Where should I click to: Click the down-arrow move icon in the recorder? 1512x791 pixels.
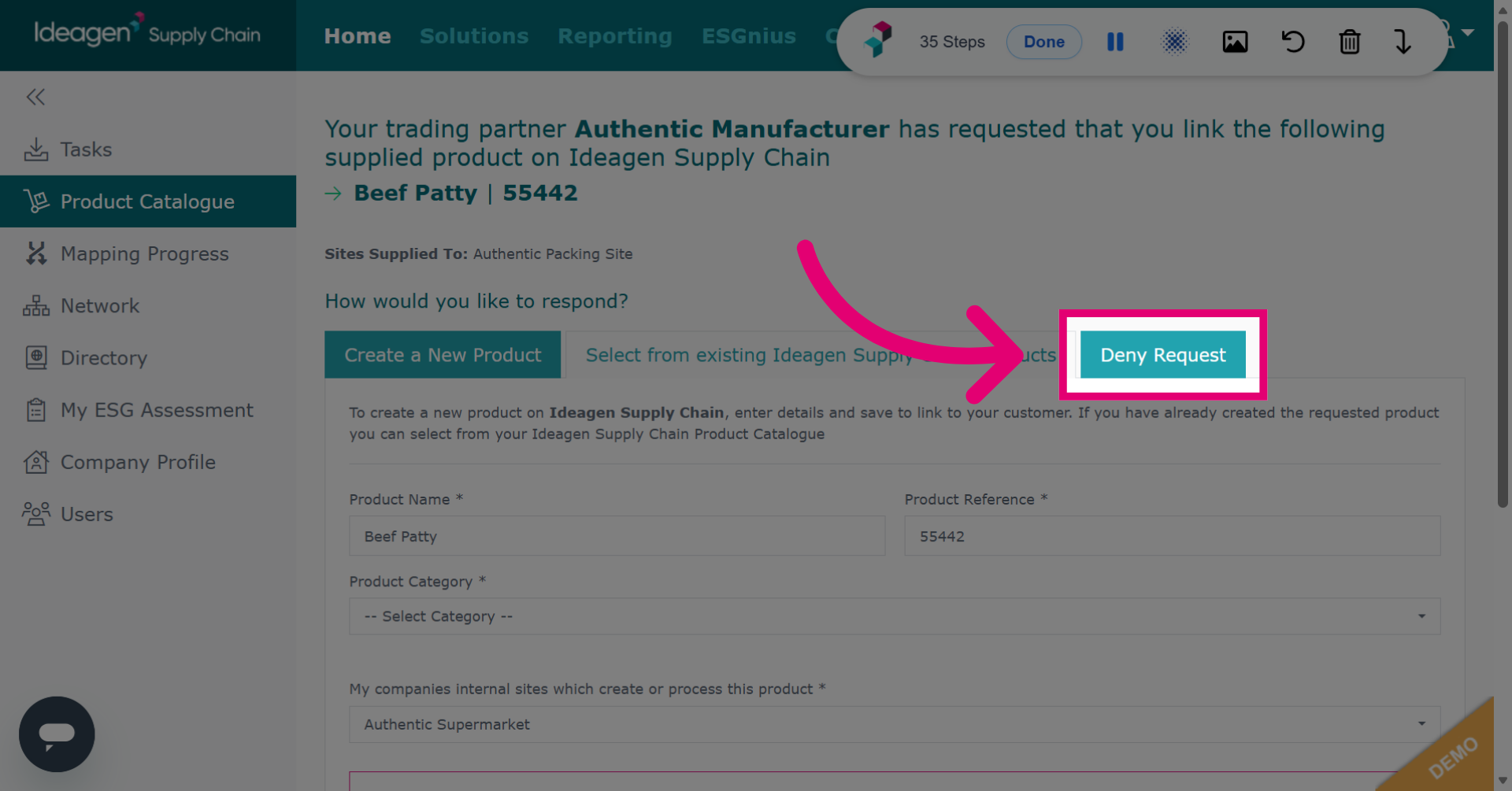click(x=1403, y=42)
